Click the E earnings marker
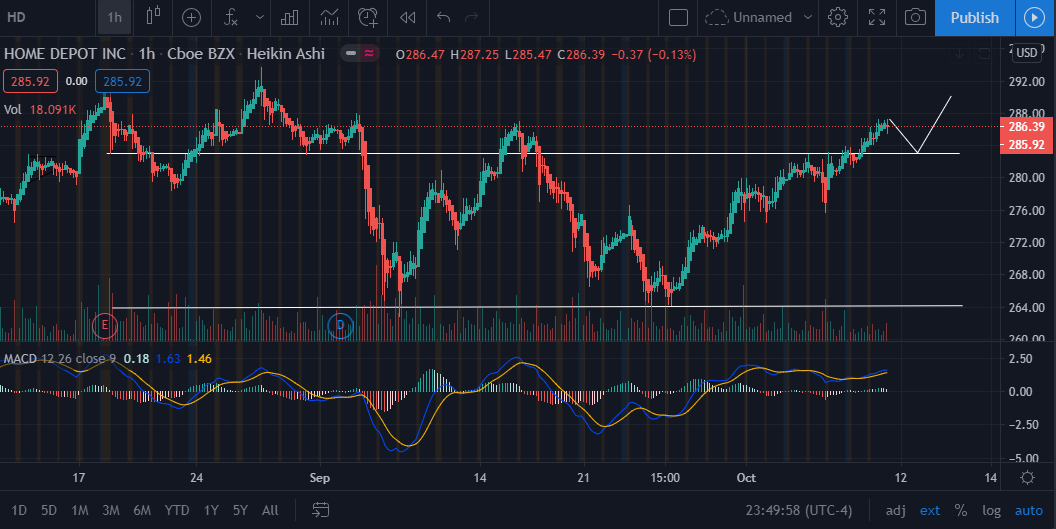Screen dimensions: 1056x529 click(x=104, y=325)
